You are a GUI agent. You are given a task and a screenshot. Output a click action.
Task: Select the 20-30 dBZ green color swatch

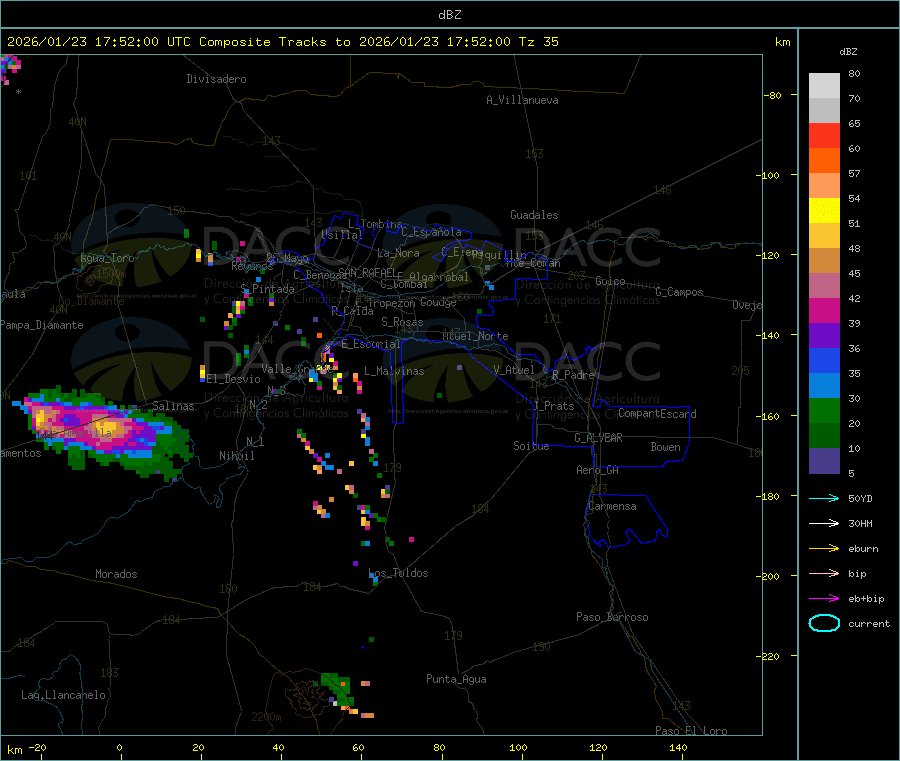[x=824, y=410]
